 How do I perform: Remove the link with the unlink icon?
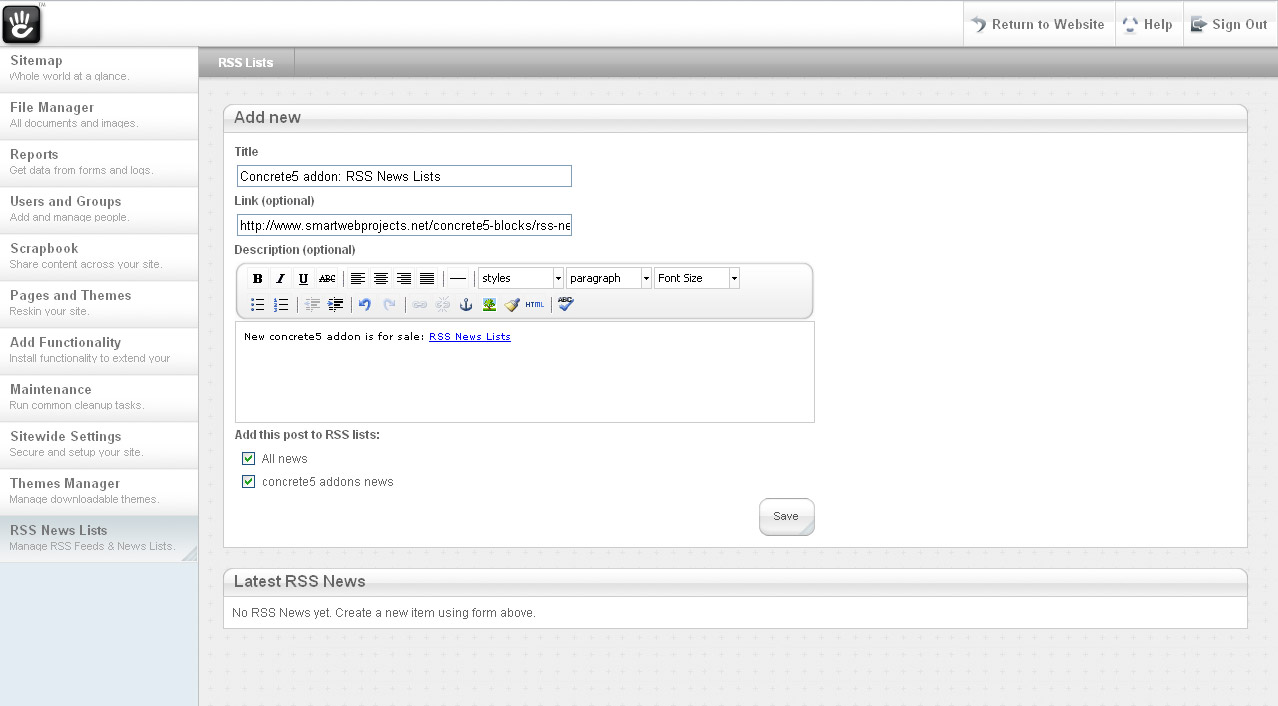point(443,305)
